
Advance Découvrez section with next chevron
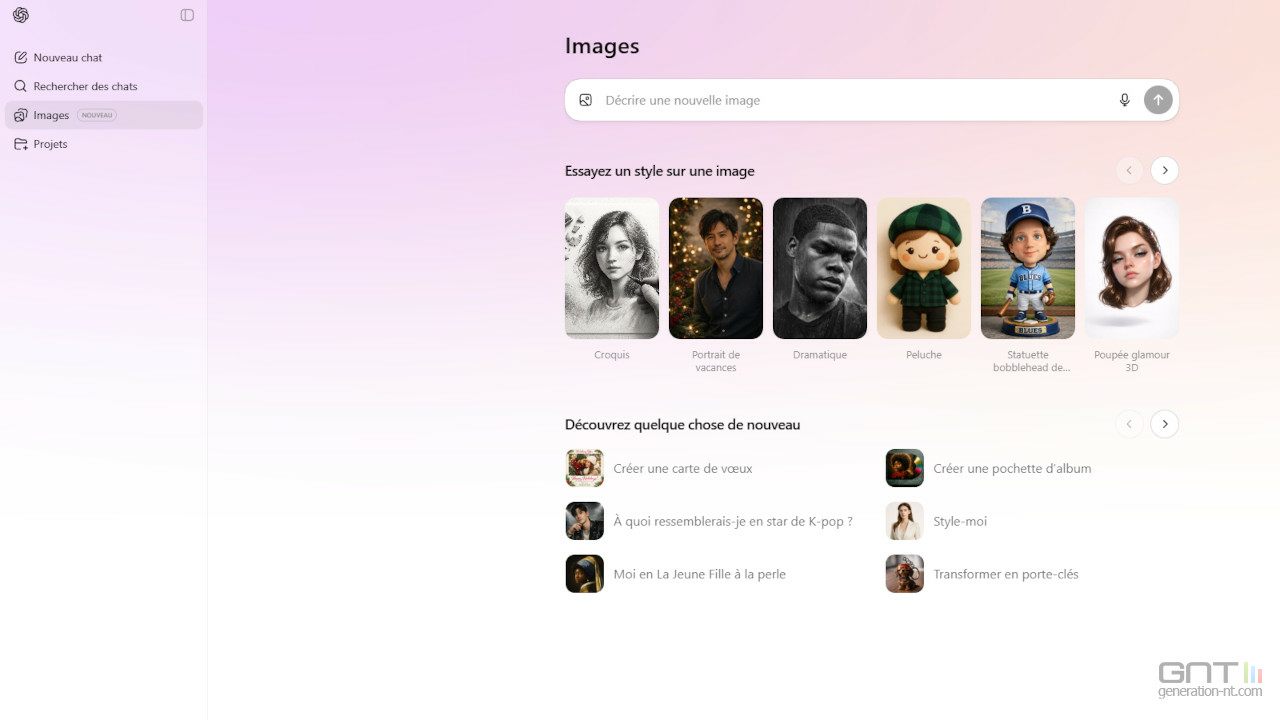coord(1164,424)
